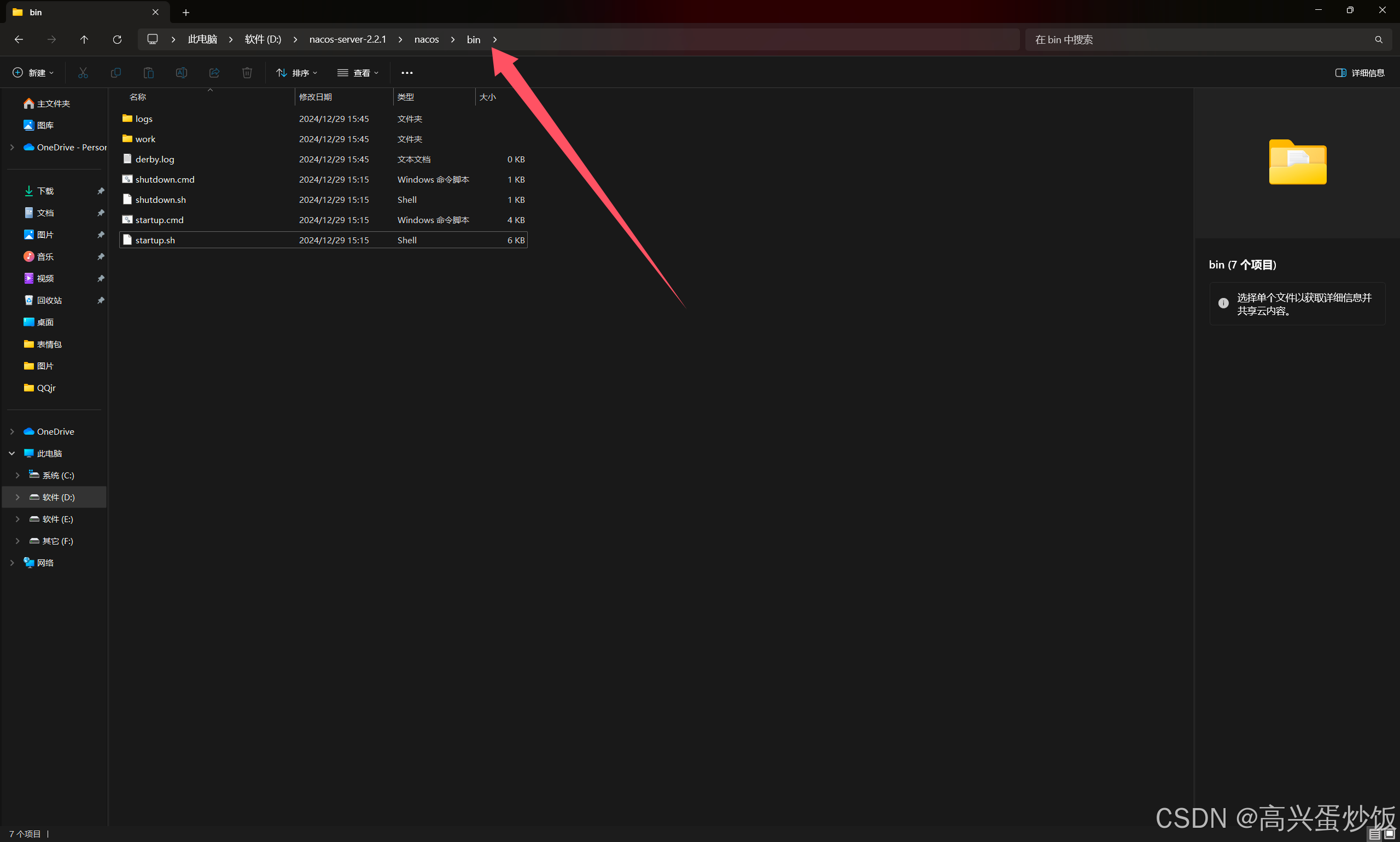Toggle the 详细信息 details pane

pos(1359,73)
